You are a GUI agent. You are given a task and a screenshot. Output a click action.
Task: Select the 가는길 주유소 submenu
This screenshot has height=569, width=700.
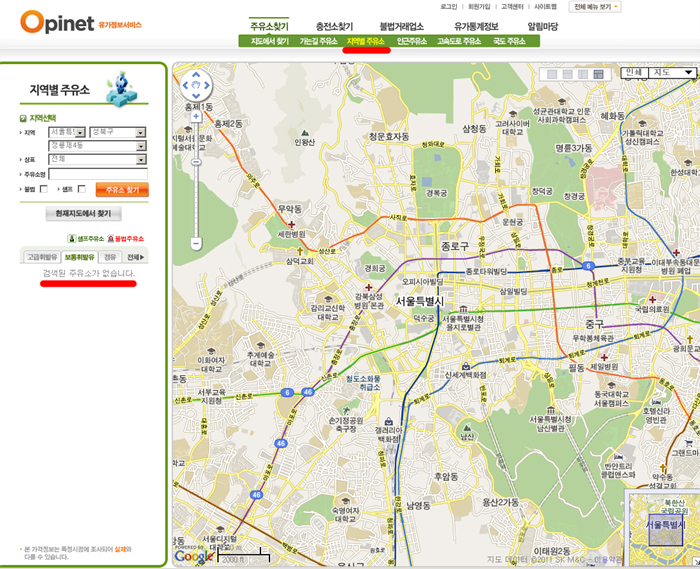coord(318,42)
